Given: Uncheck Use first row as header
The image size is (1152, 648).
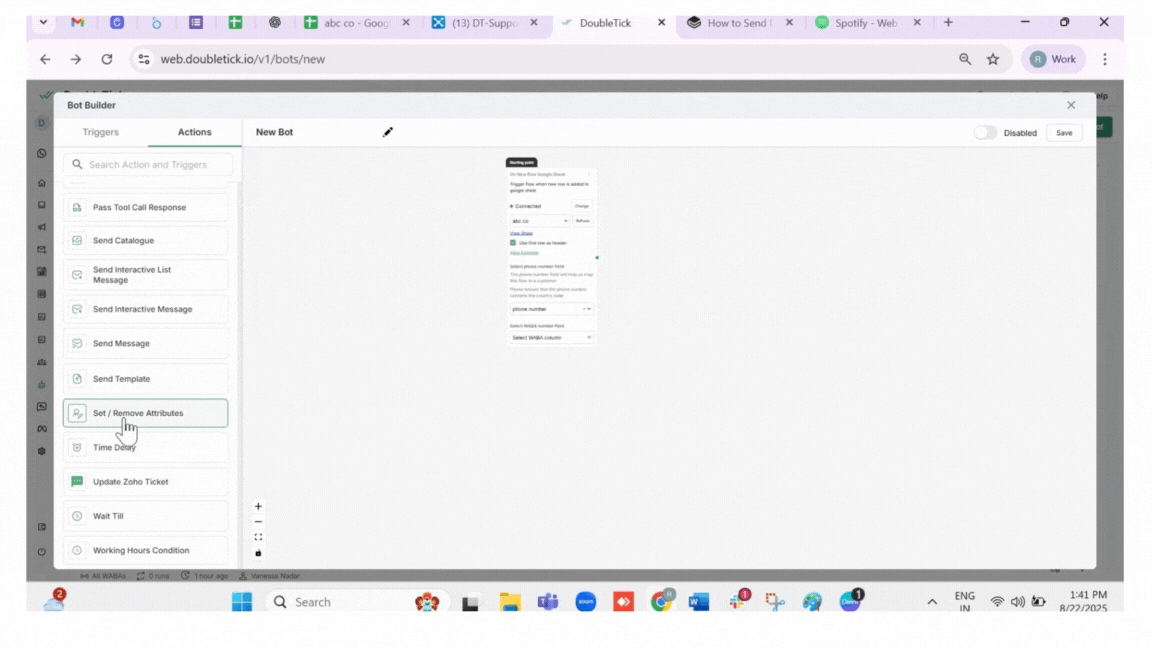Looking at the screenshot, I should pyautogui.click(x=513, y=243).
